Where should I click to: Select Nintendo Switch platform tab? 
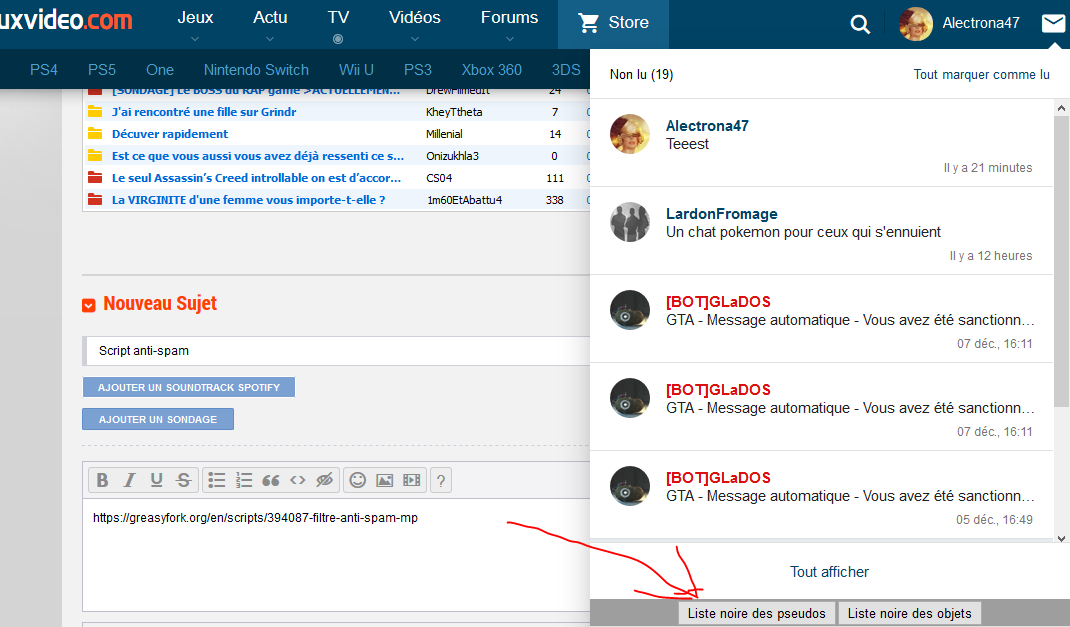click(256, 70)
